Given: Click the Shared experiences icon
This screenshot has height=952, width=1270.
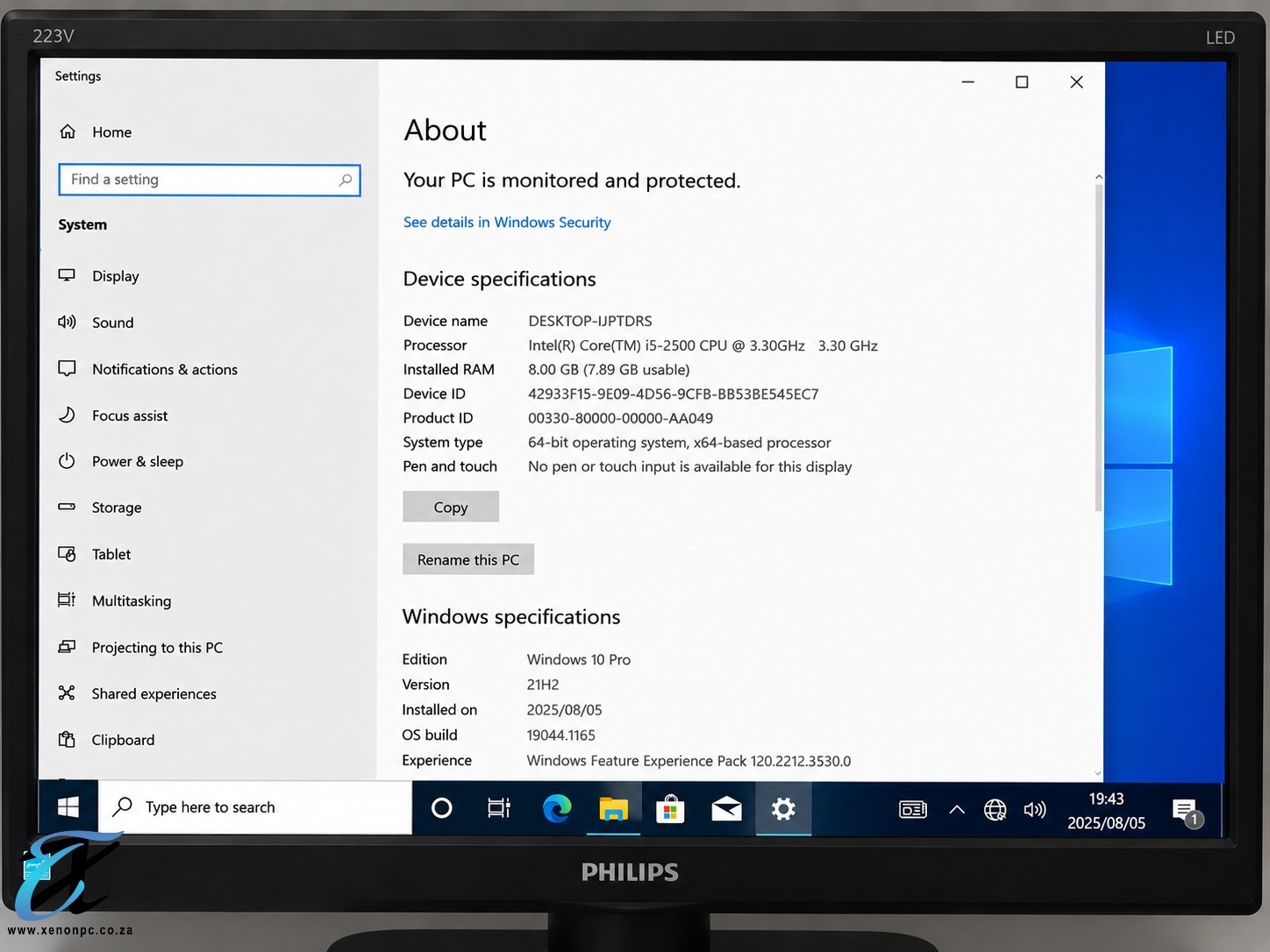Looking at the screenshot, I should click(67, 693).
